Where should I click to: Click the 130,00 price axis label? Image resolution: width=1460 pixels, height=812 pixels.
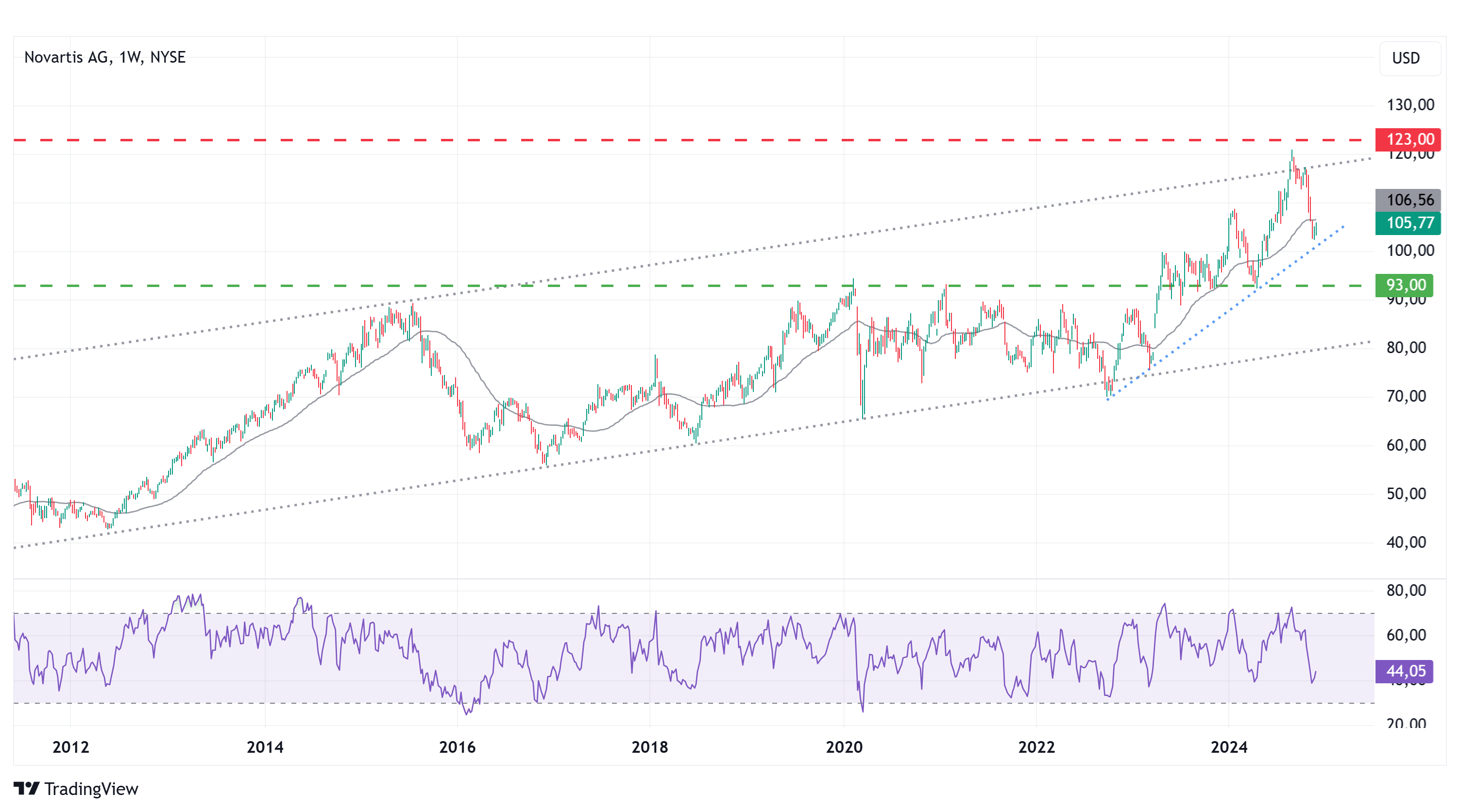(1410, 105)
